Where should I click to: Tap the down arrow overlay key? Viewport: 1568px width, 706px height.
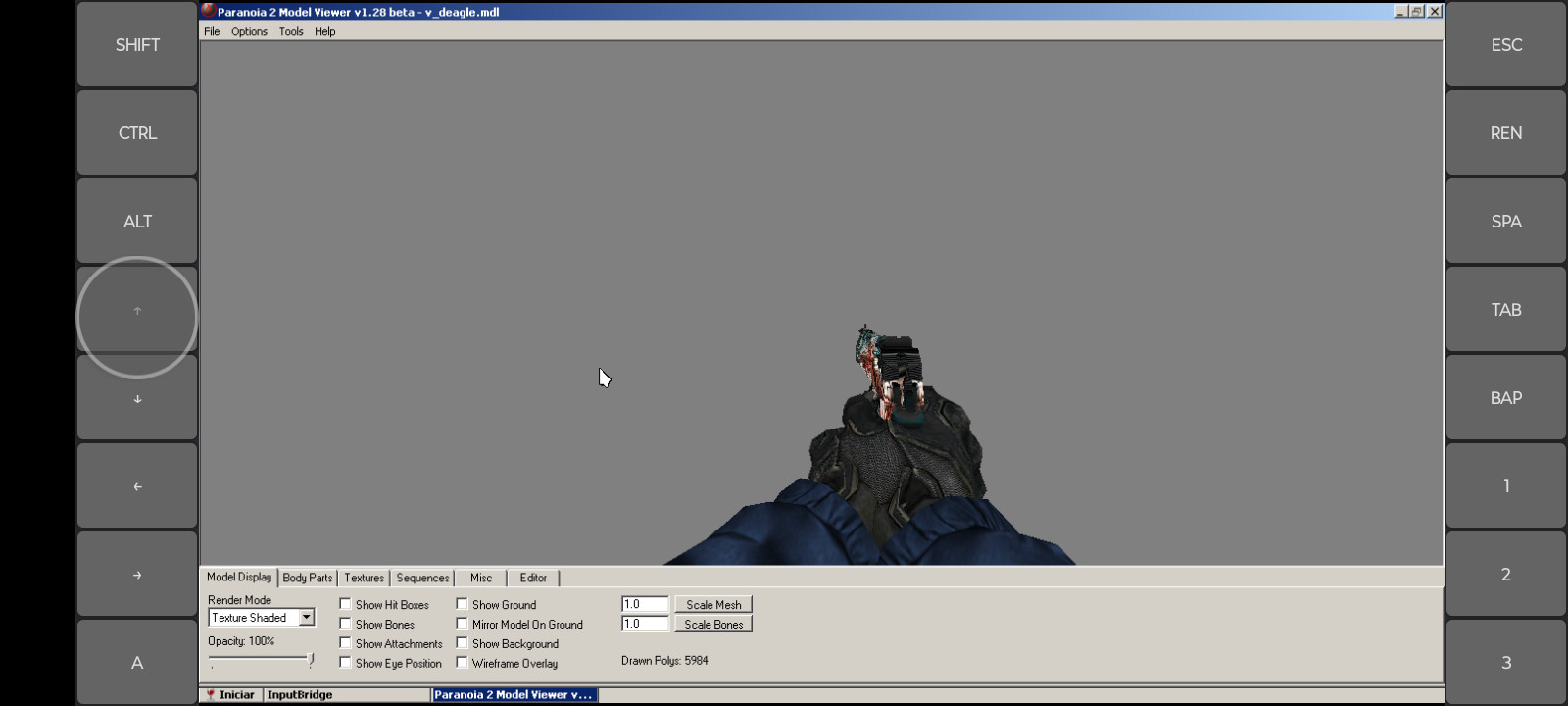click(137, 399)
